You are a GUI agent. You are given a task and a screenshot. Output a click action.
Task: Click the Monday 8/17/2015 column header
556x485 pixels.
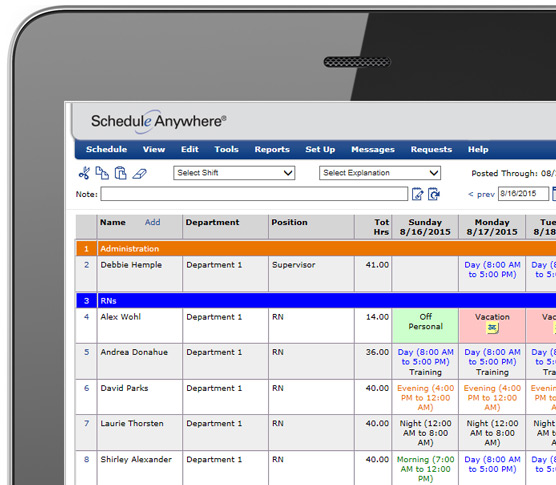coord(492,227)
